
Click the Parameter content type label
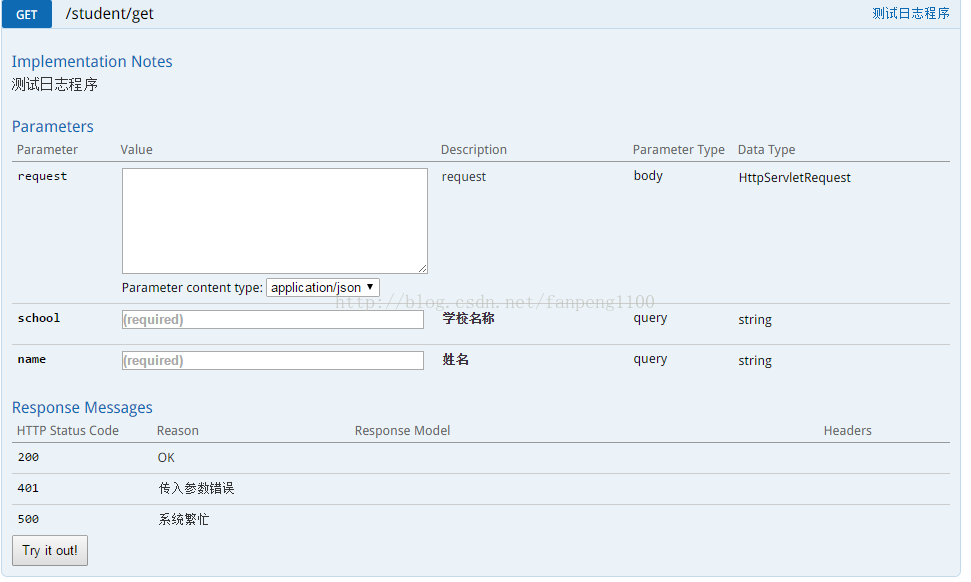coord(192,287)
